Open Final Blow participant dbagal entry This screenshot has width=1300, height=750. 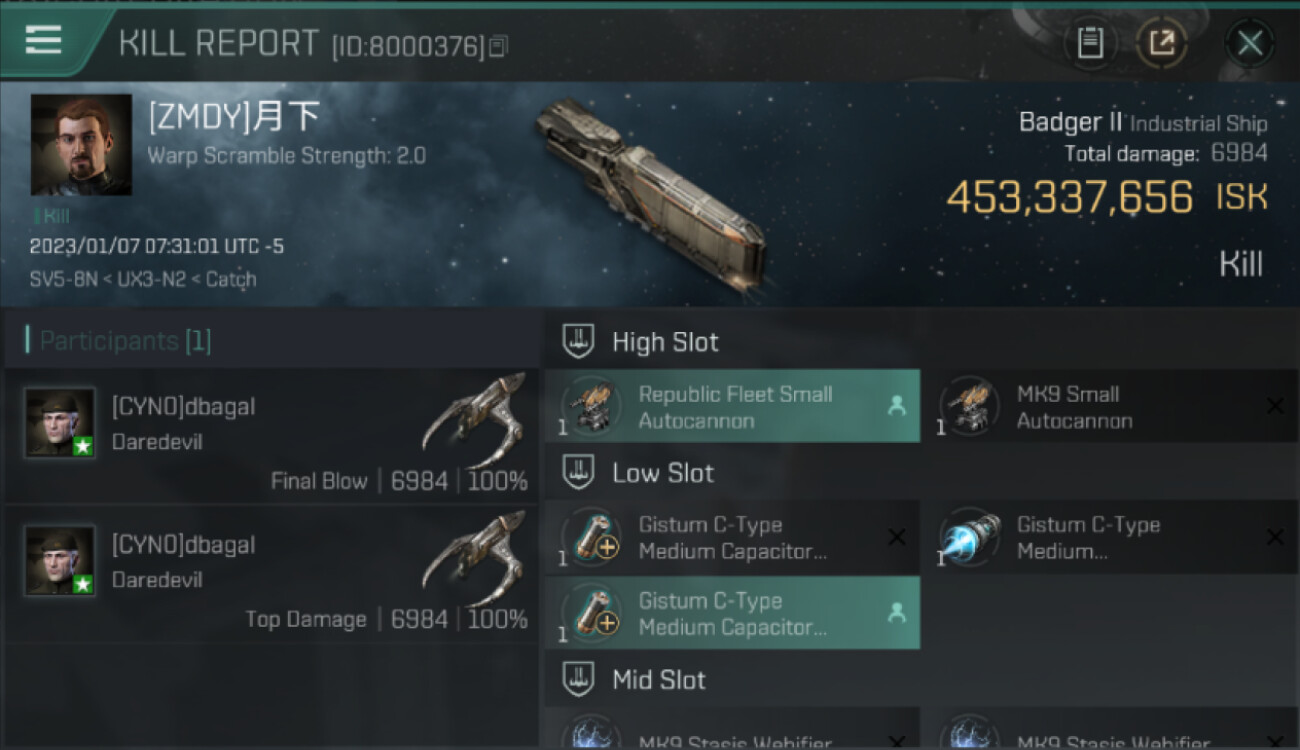coord(272,436)
